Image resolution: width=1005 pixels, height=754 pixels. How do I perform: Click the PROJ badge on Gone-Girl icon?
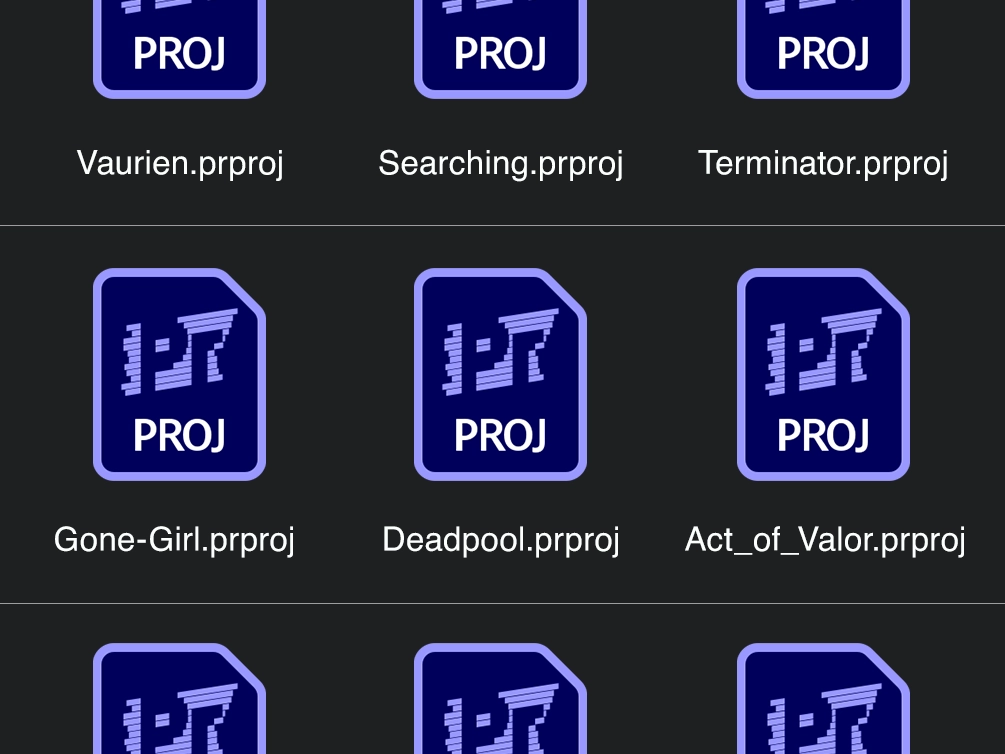(x=179, y=435)
